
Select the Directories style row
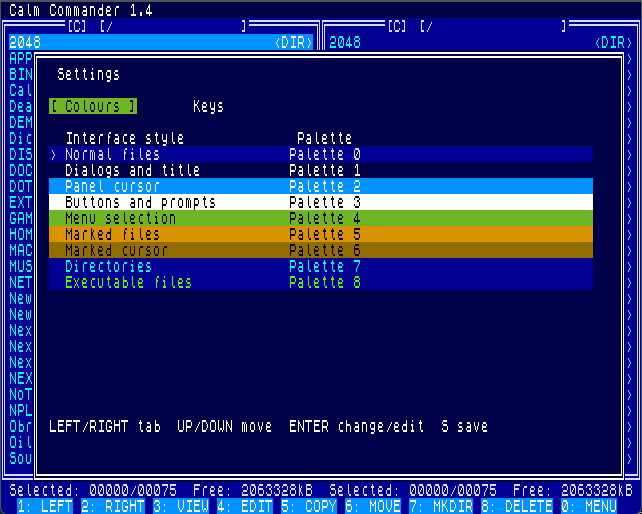coord(321,266)
